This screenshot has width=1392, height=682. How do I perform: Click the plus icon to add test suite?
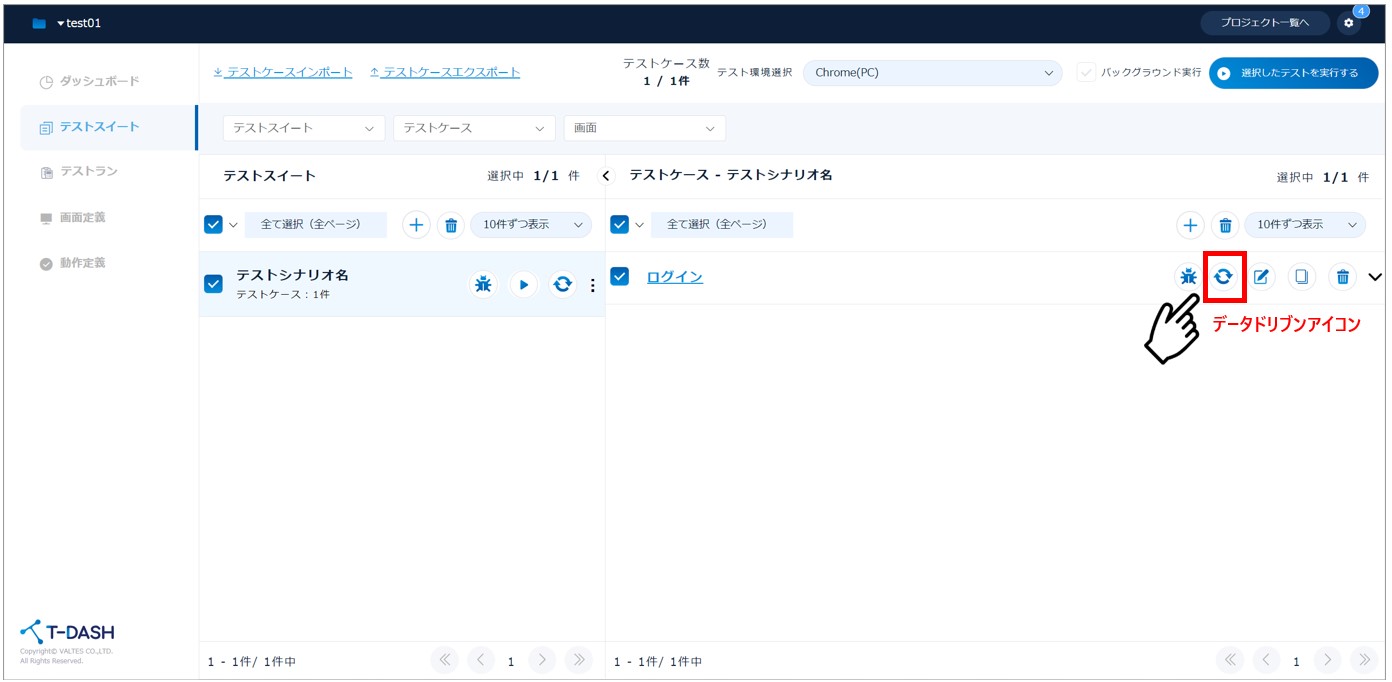(x=416, y=225)
